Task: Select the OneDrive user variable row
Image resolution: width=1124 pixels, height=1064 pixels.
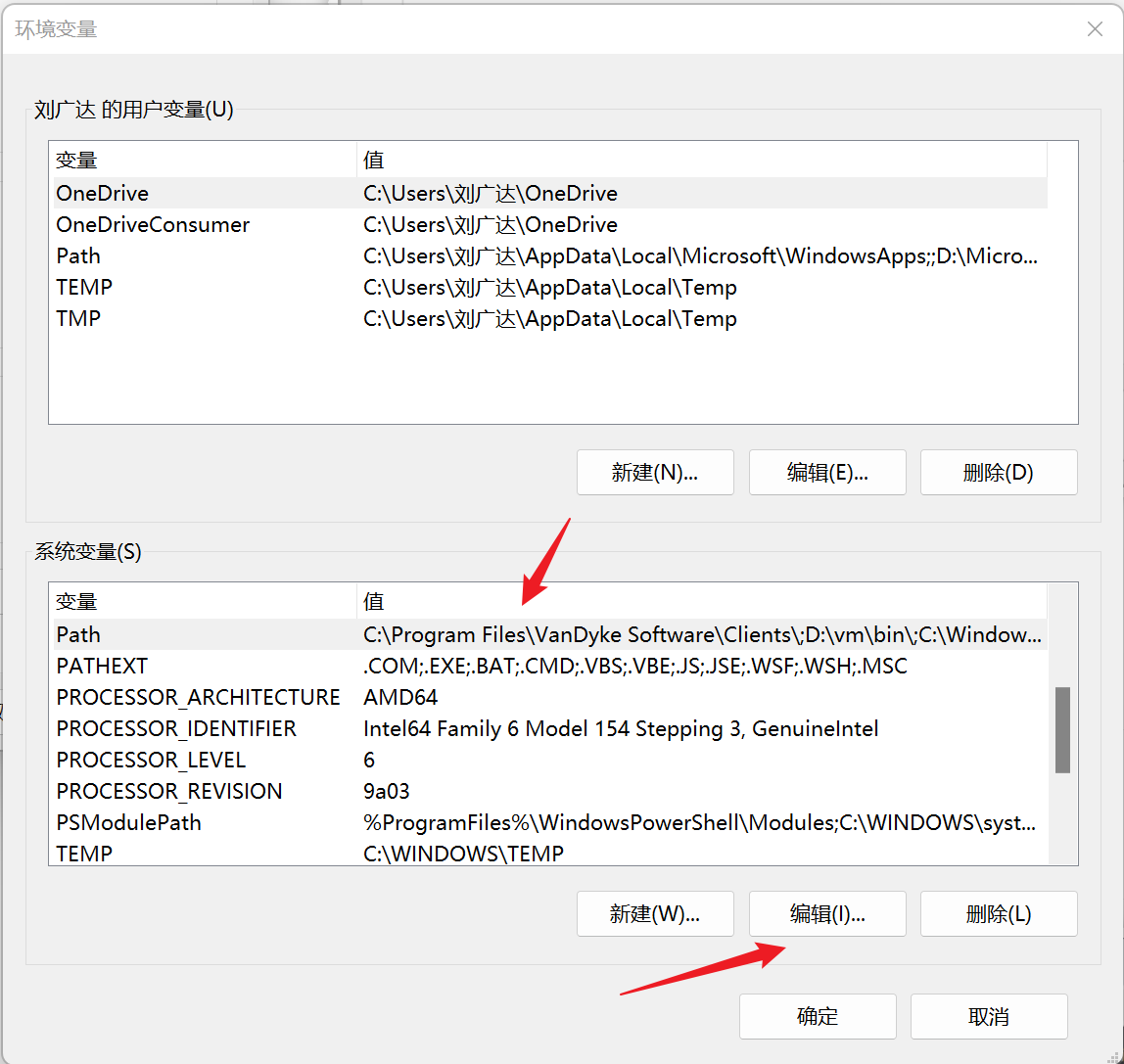Action: tap(550, 193)
